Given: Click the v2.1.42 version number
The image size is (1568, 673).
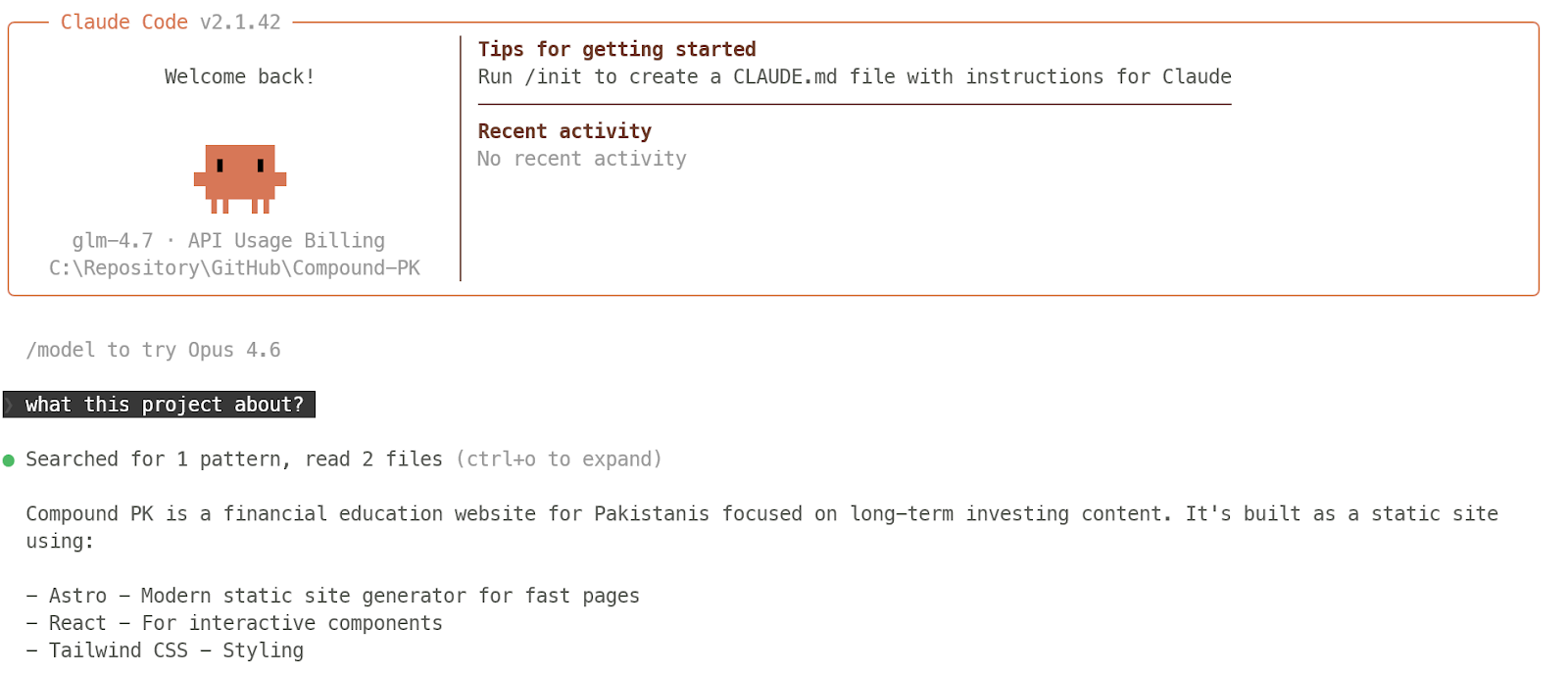Looking at the screenshot, I should pyautogui.click(x=240, y=22).
